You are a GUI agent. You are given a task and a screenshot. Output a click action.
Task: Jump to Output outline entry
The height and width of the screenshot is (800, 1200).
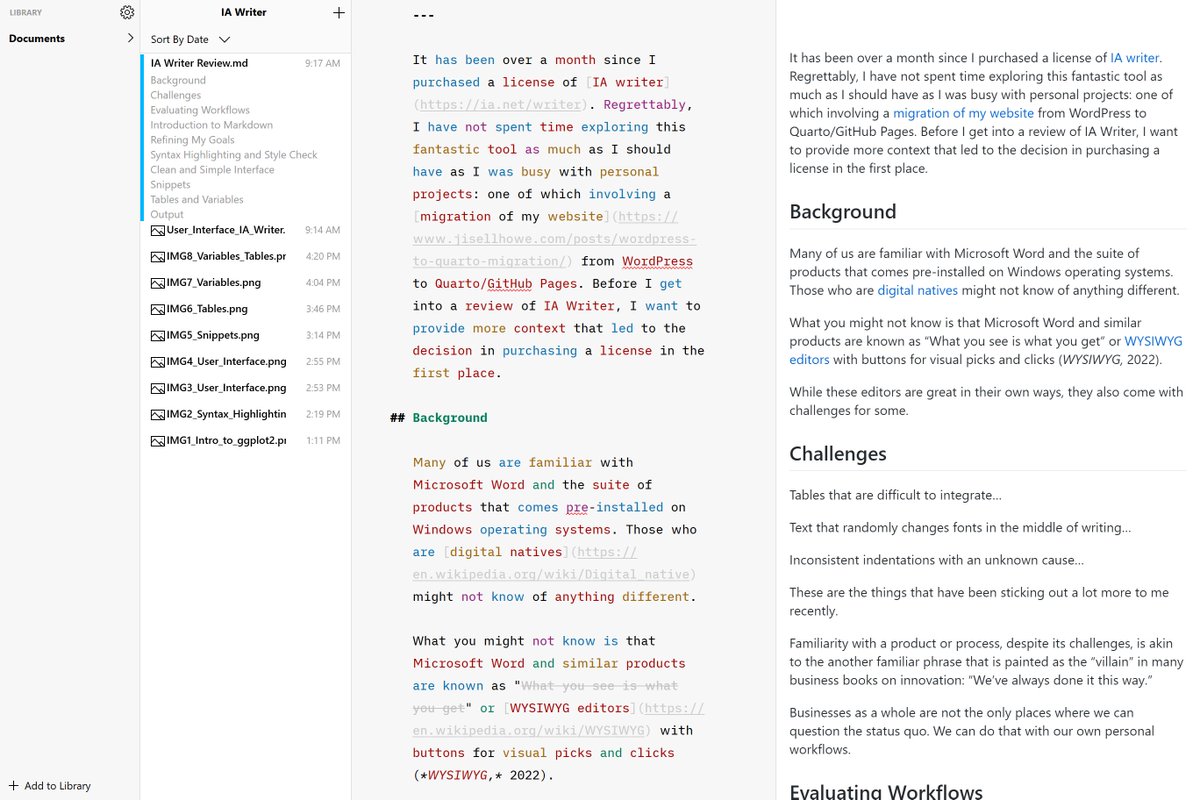(167, 215)
